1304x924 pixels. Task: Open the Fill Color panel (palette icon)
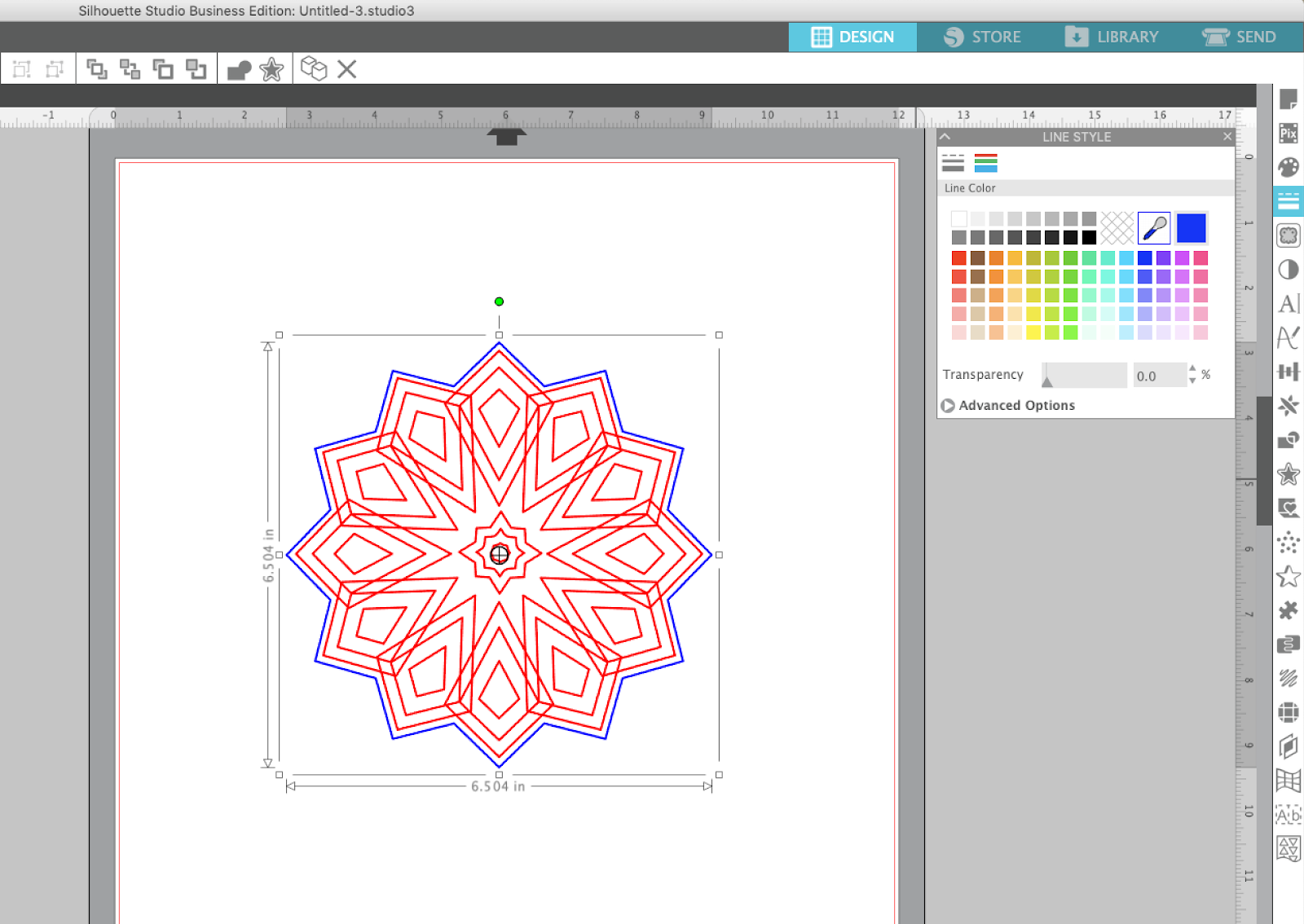tap(1289, 167)
